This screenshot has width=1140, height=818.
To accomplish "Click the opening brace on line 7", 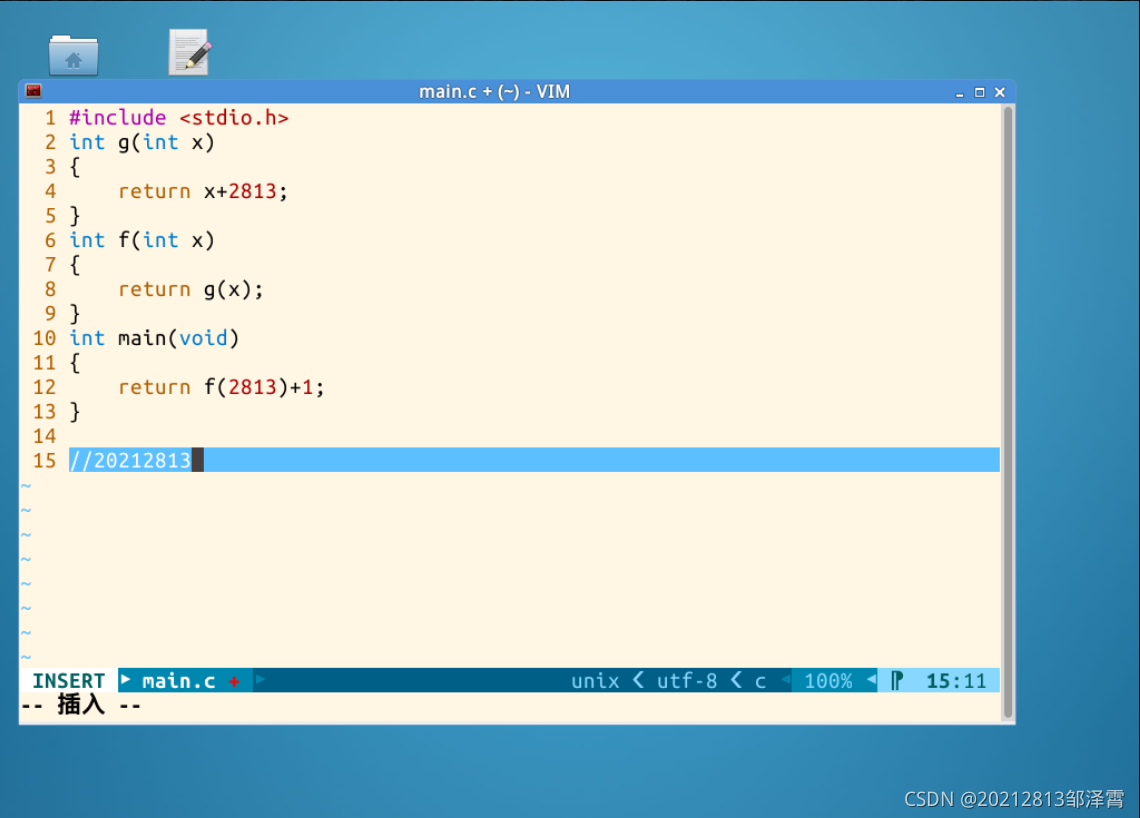I will (x=74, y=265).
